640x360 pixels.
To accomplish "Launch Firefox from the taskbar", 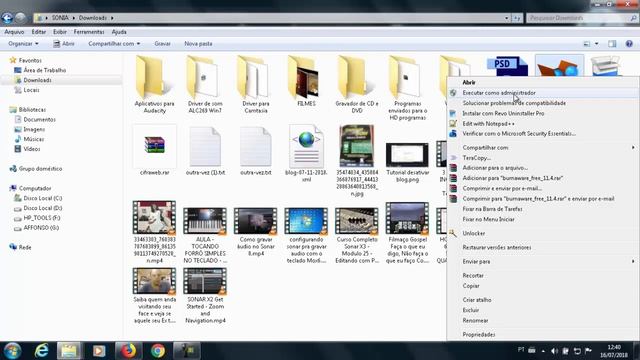I will (128, 351).
